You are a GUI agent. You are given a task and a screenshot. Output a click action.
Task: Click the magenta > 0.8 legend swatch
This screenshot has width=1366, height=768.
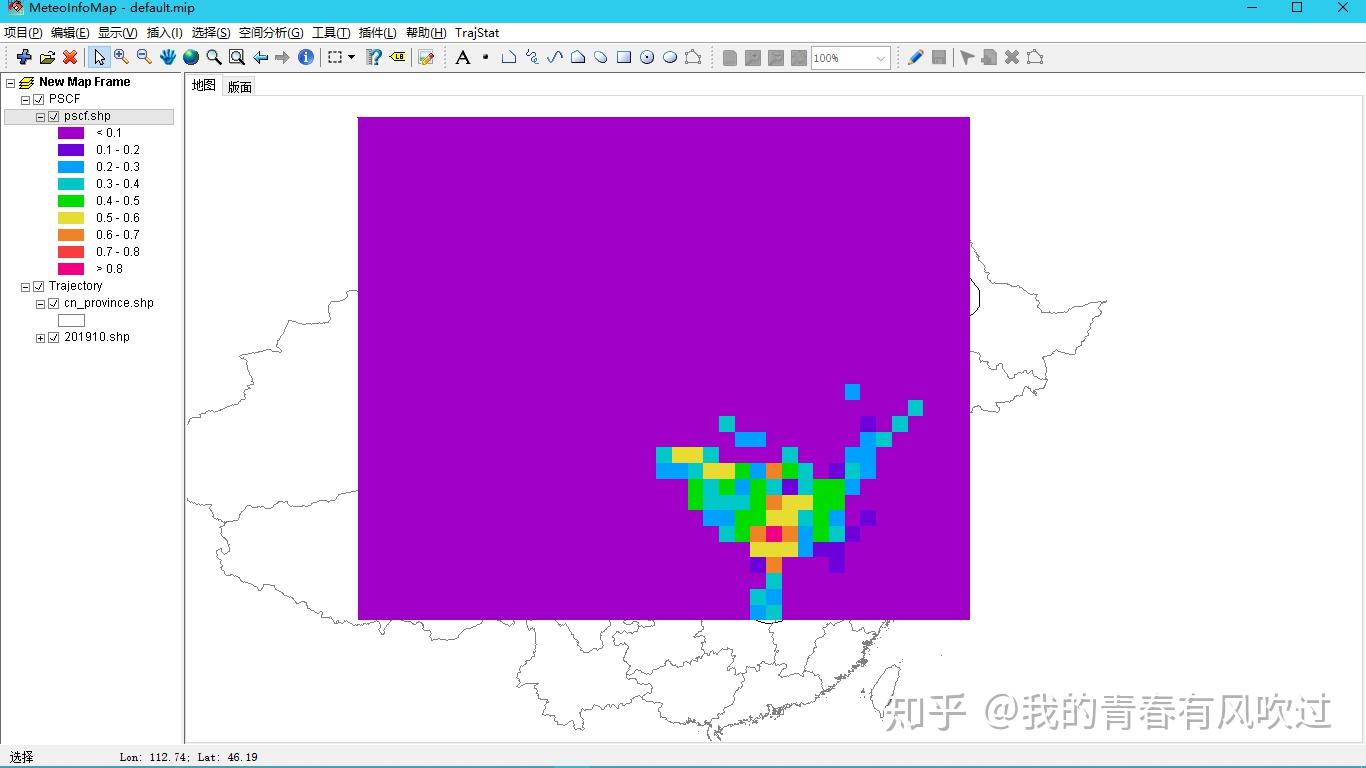pyautogui.click(x=70, y=269)
